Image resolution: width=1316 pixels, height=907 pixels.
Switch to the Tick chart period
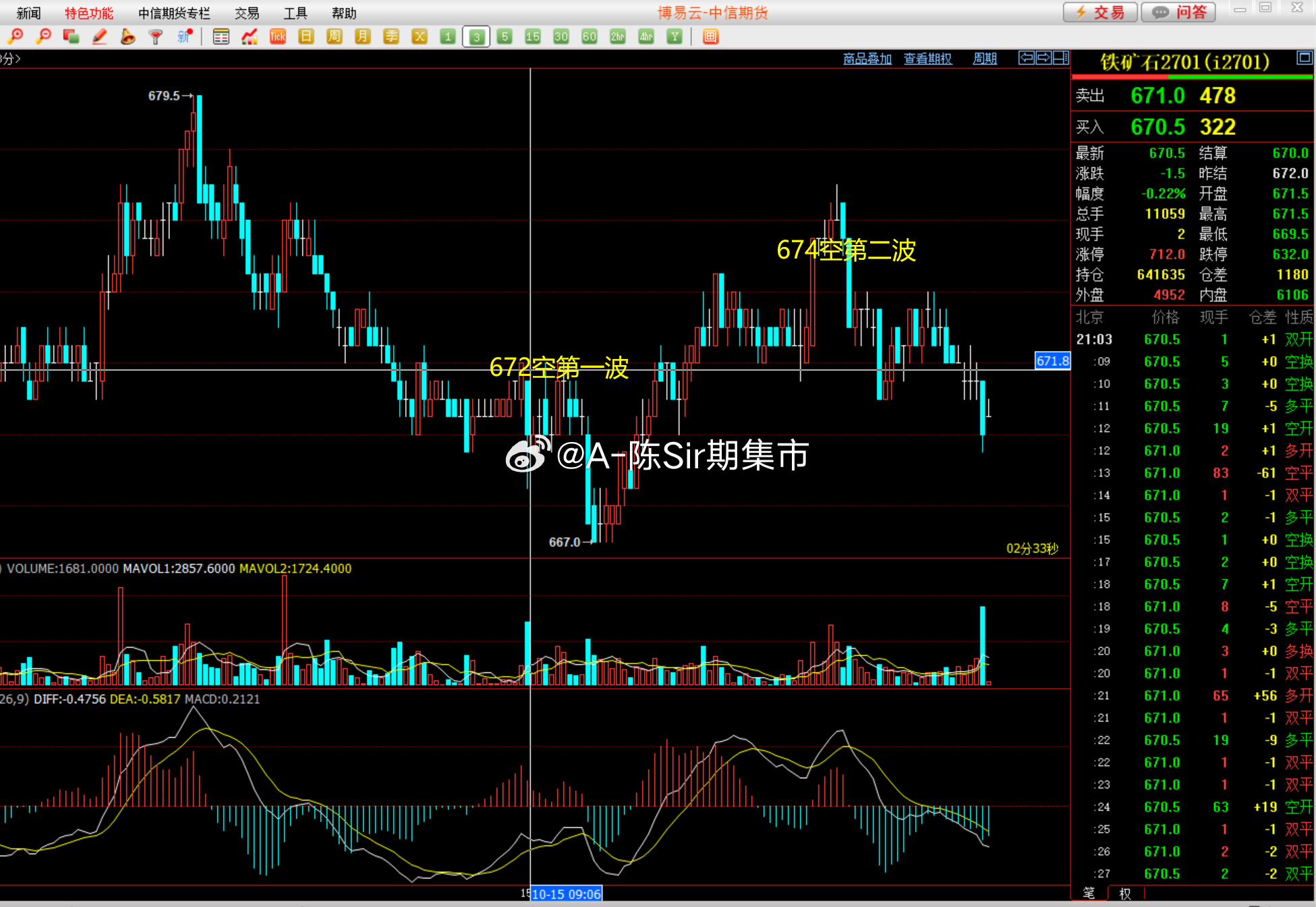278,36
